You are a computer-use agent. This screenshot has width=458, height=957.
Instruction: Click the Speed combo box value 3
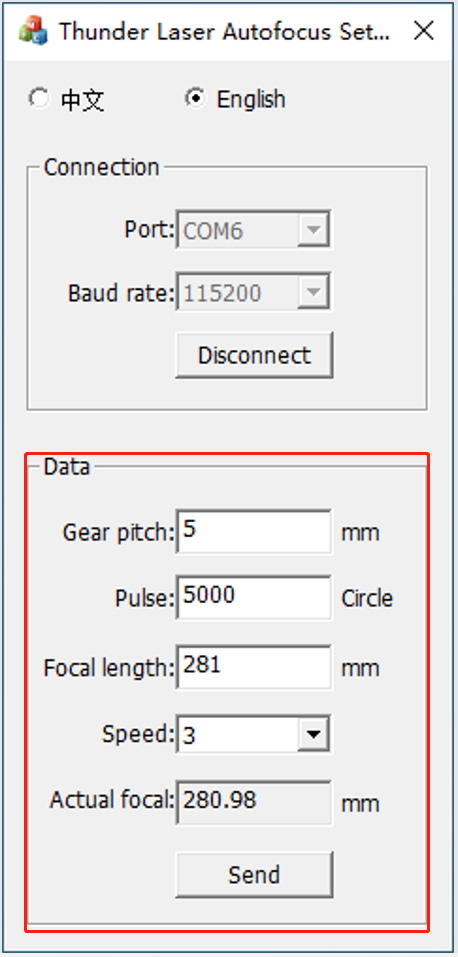[x=238, y=734]
